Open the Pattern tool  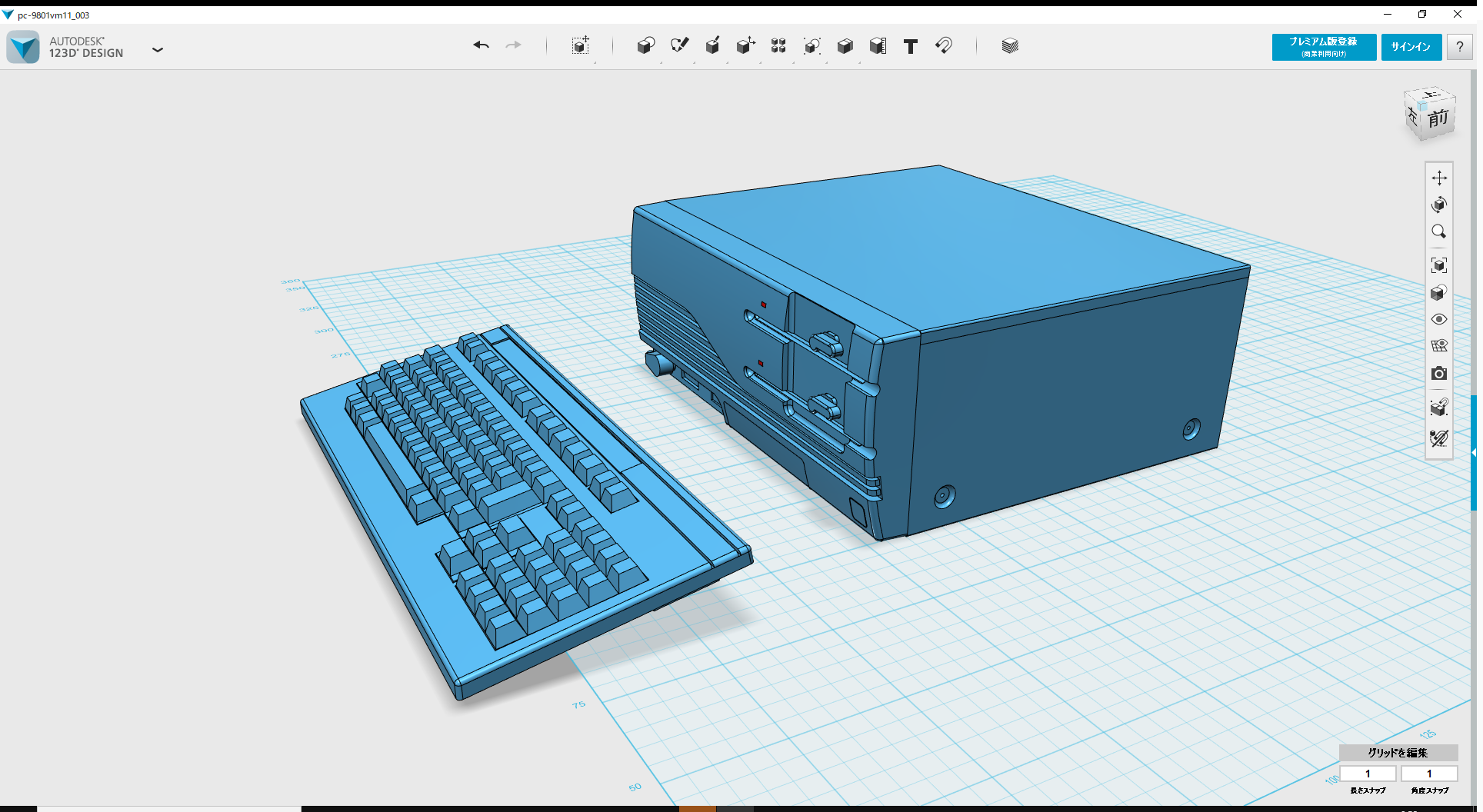[778, 46]
